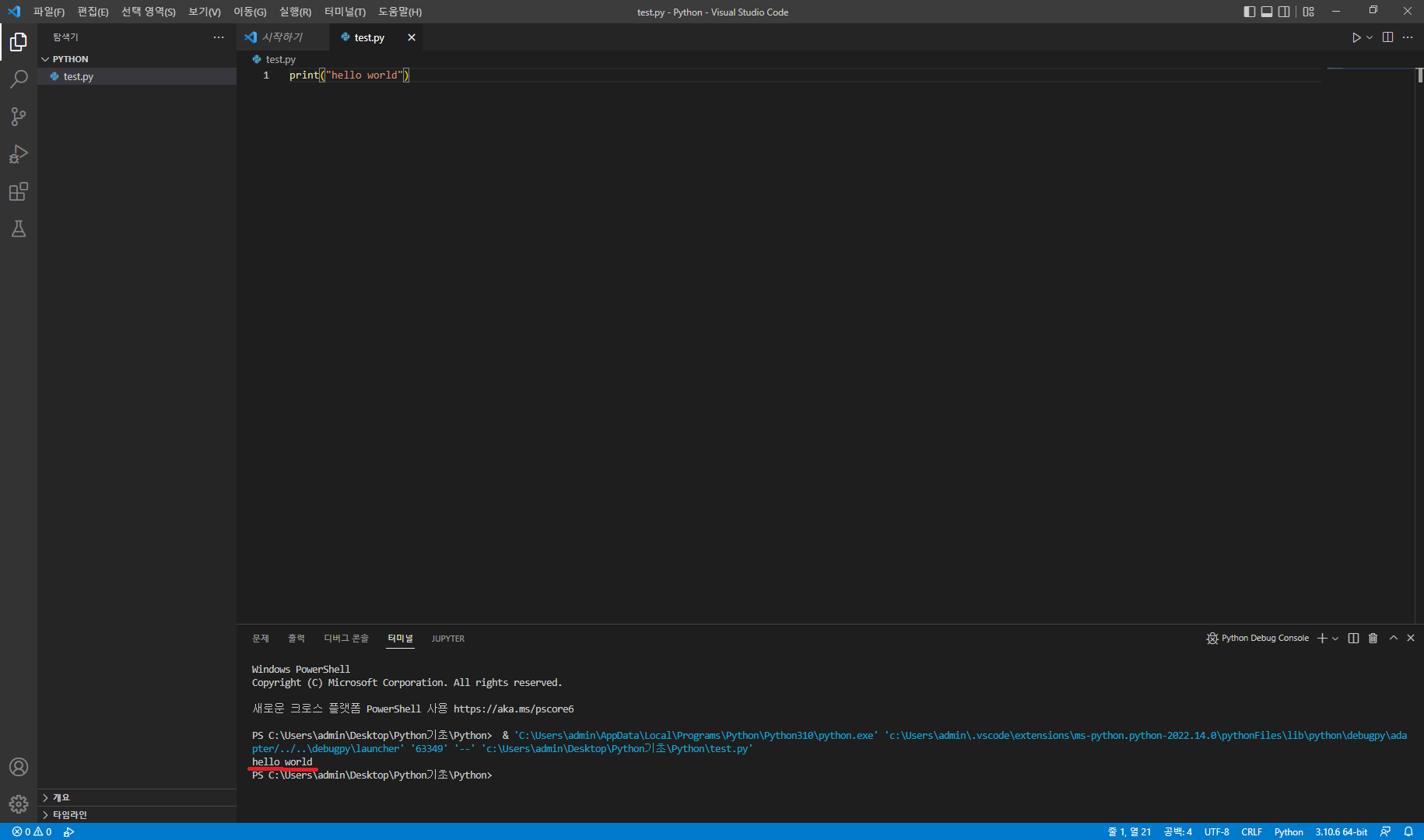Open the 터미널(T) menu

click(x=345, y=12)
